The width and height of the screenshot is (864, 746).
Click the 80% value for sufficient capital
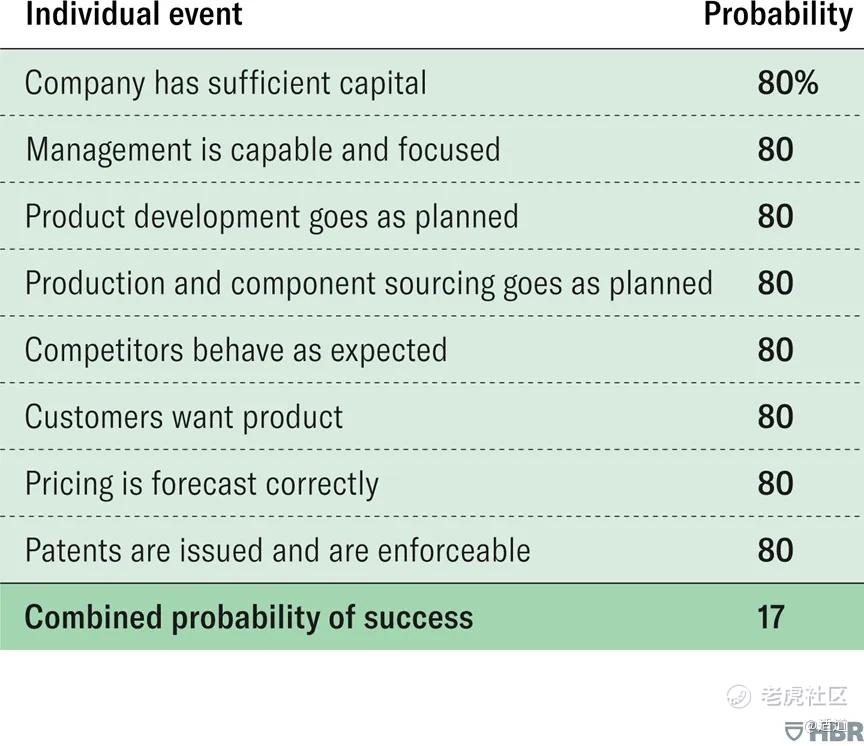[x=787, y=83]
